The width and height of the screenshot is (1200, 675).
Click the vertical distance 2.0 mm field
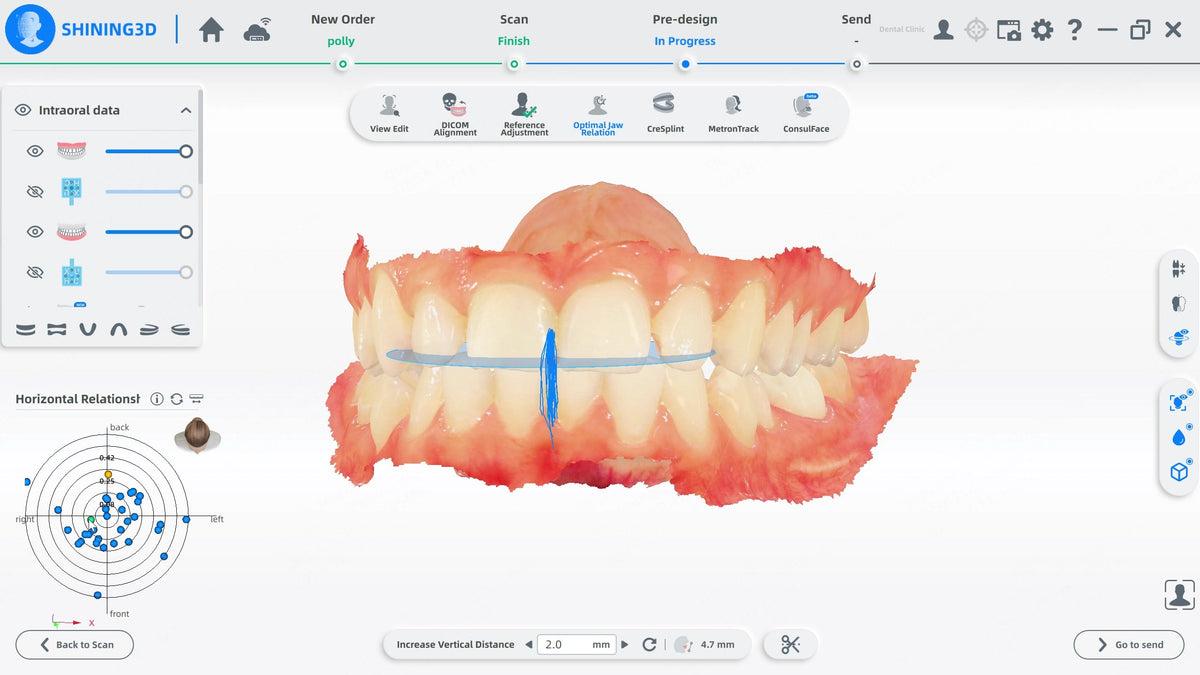pyautogui.click(x=577, y=645)
